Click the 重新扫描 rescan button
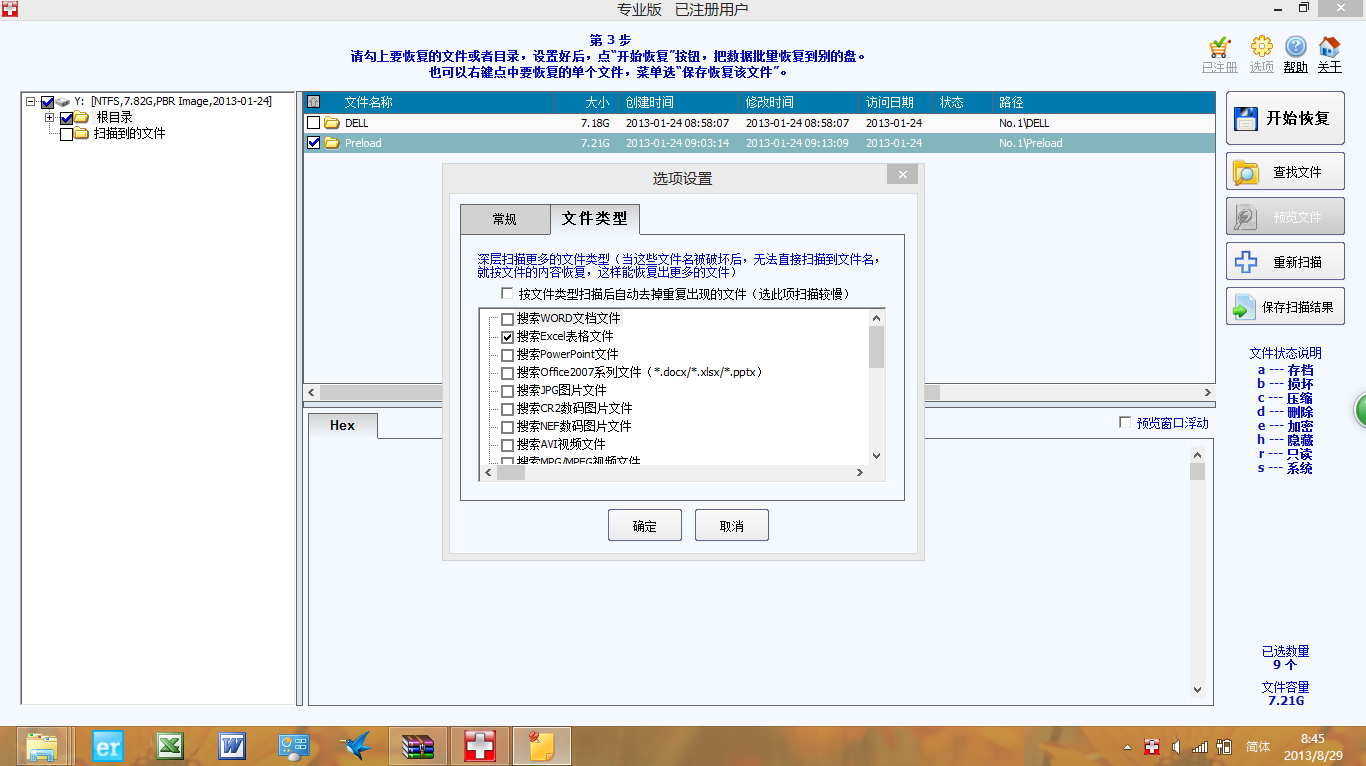The width and height of the screenshot is (1366, 766). point(1285,262)
